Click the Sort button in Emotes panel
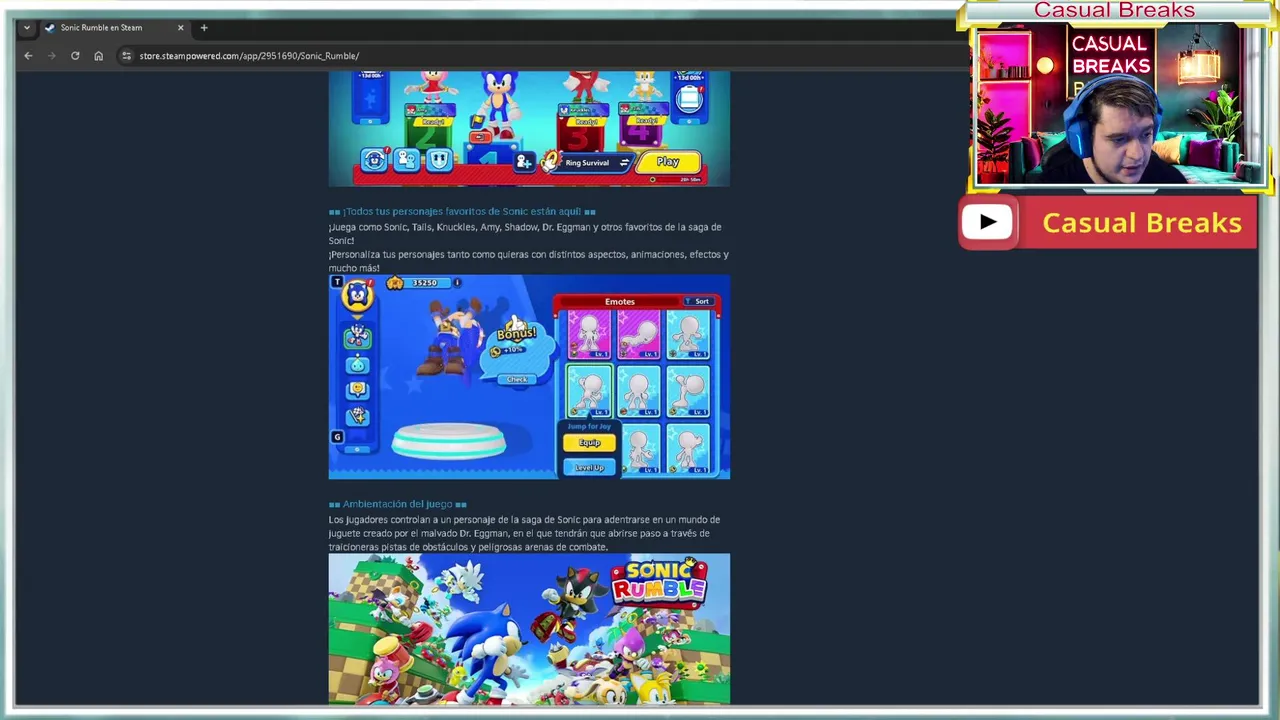 click(x=699, y=301)
